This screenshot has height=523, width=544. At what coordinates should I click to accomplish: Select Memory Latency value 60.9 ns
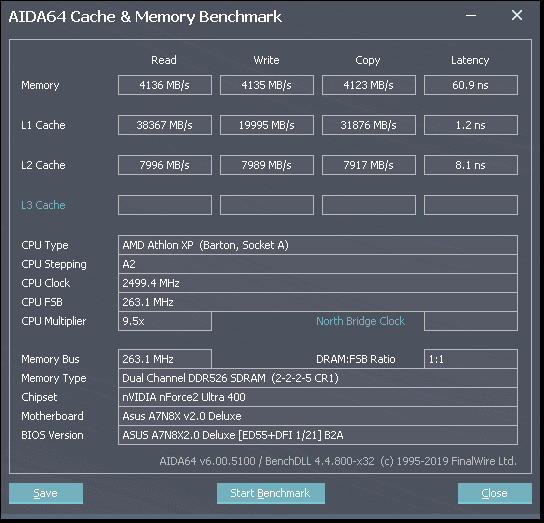tap(471, 85)
